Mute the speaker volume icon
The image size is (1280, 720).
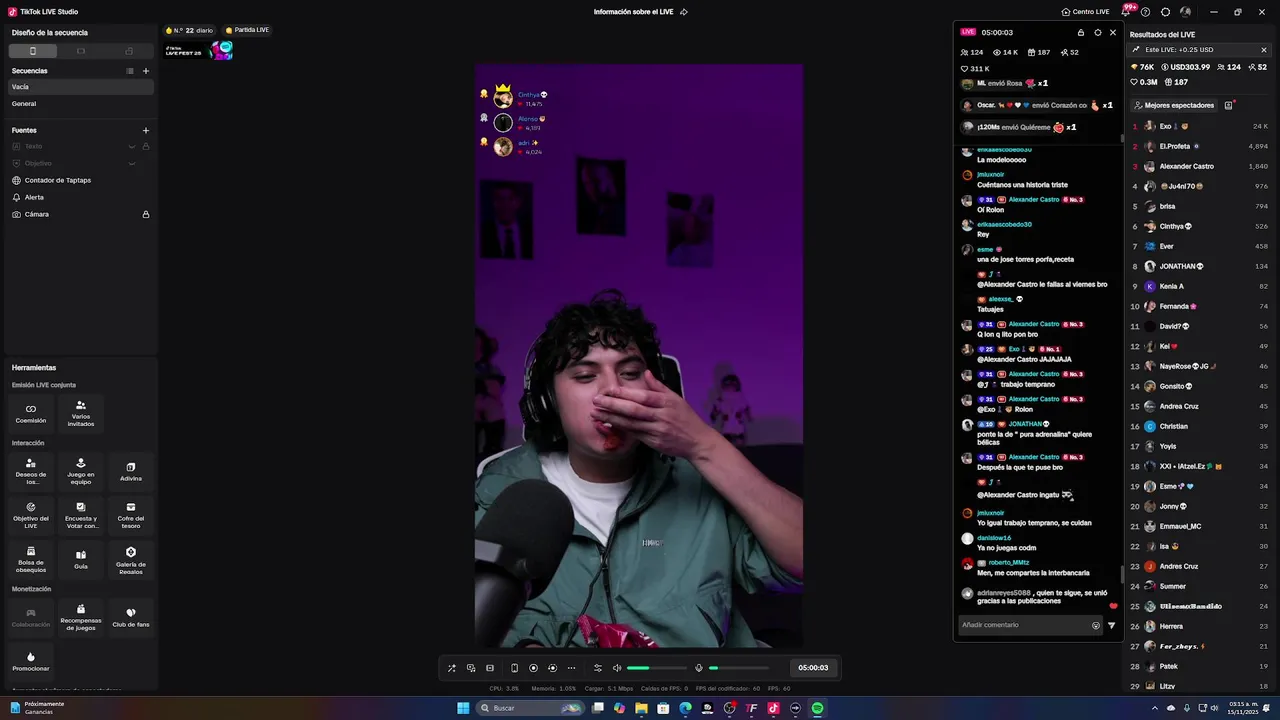point(617,668)
